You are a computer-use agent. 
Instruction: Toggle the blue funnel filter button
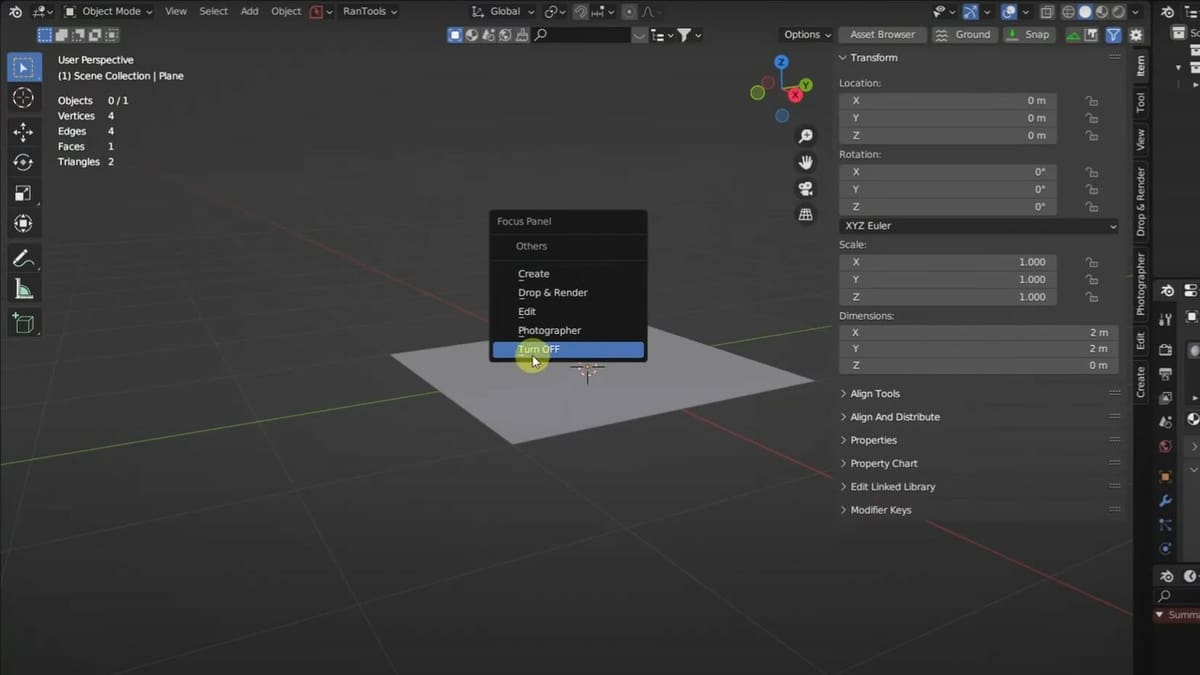1115,34
